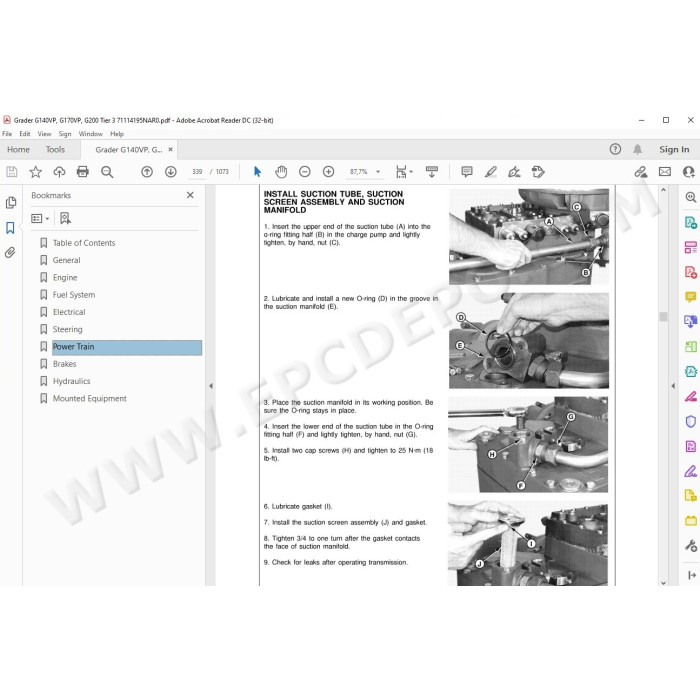Screen dimensions: 700x700
Task: Print the document via printer icon
Action: [x=83, y=172]
